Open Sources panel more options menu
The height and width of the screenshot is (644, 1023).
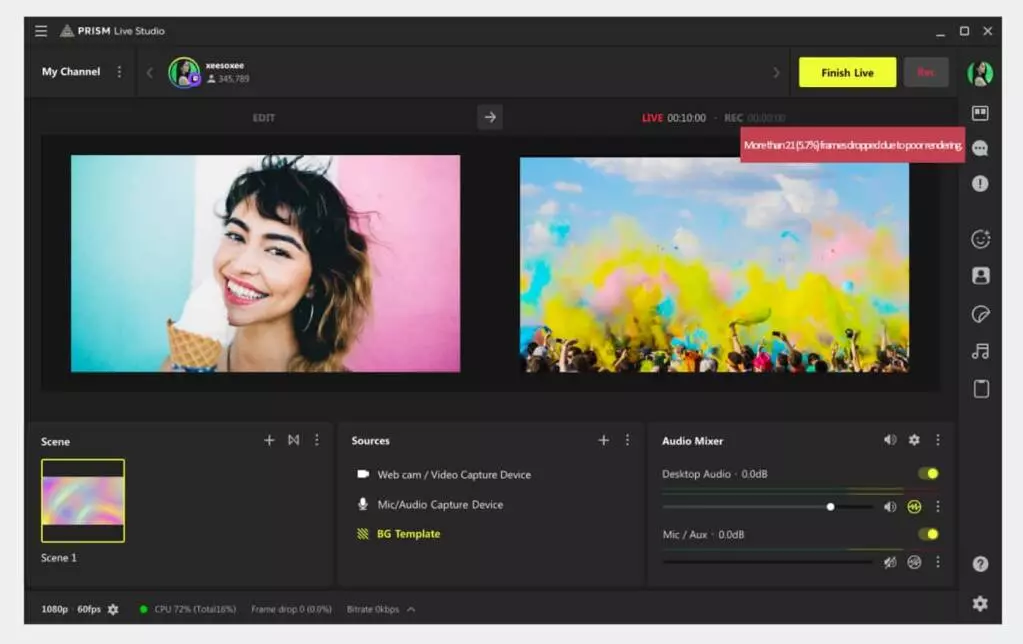(x=628, y=440)
